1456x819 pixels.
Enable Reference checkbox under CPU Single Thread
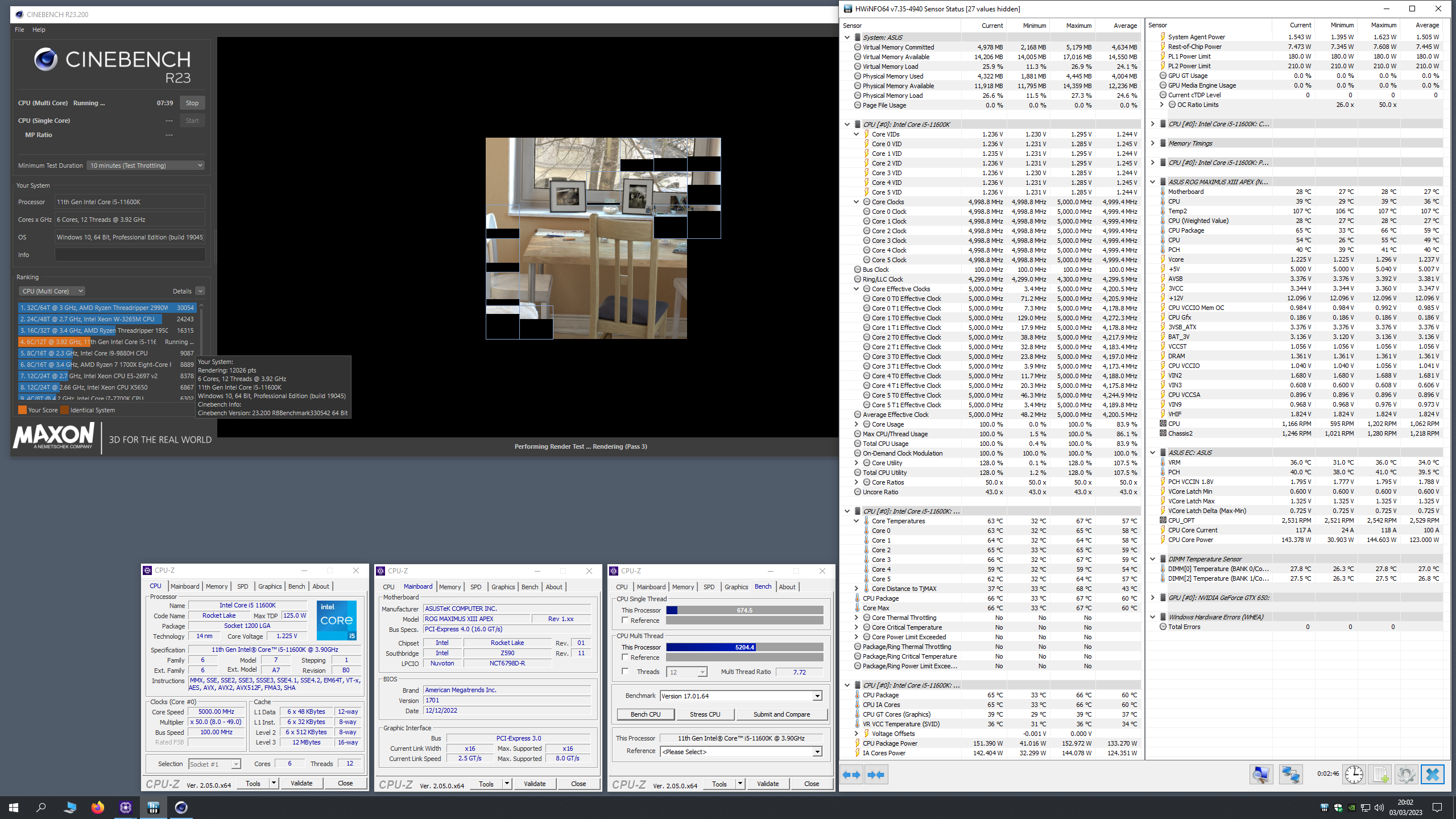625,621
